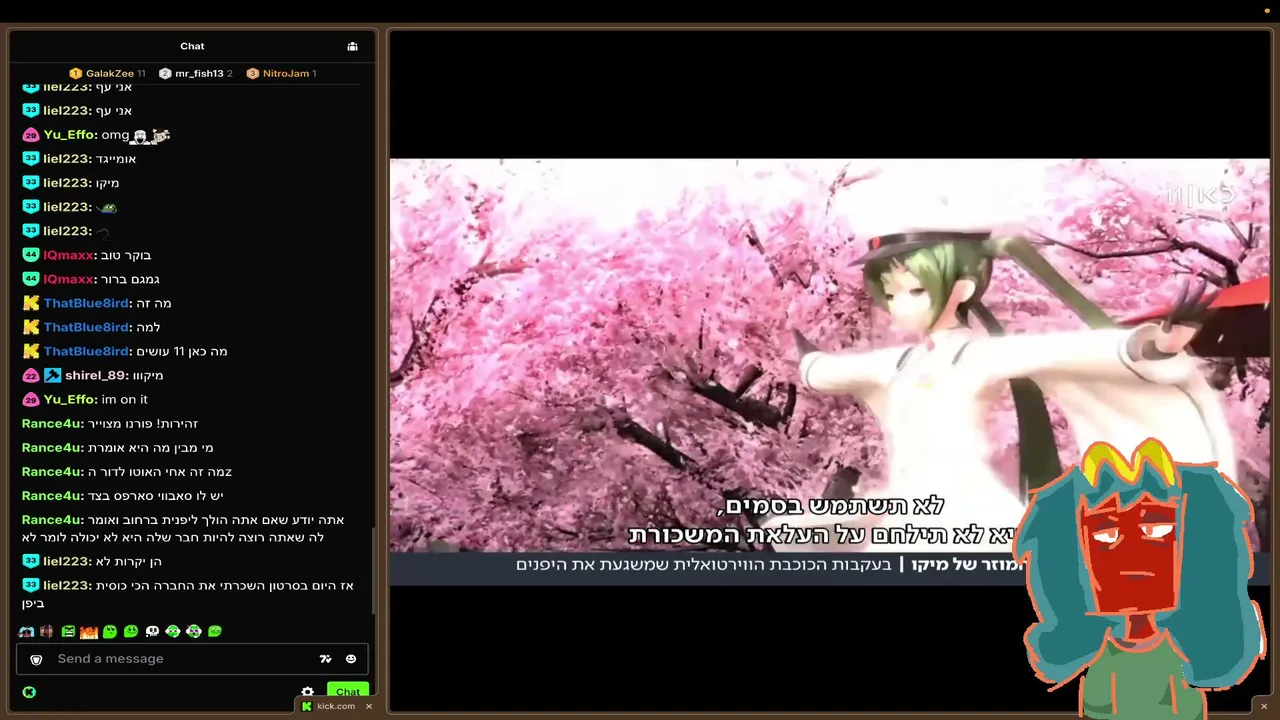1280x720 pixels.
Task: Select the white skull emote
Action: [152, 631]
